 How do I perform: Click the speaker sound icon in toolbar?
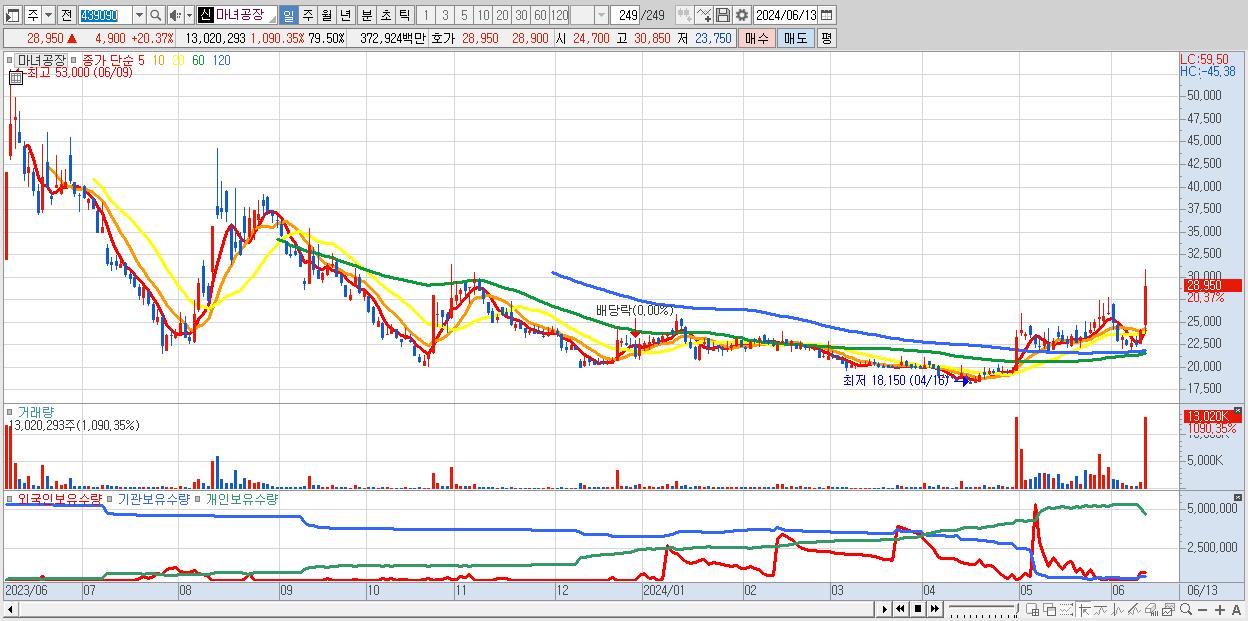tap(175, 15)
